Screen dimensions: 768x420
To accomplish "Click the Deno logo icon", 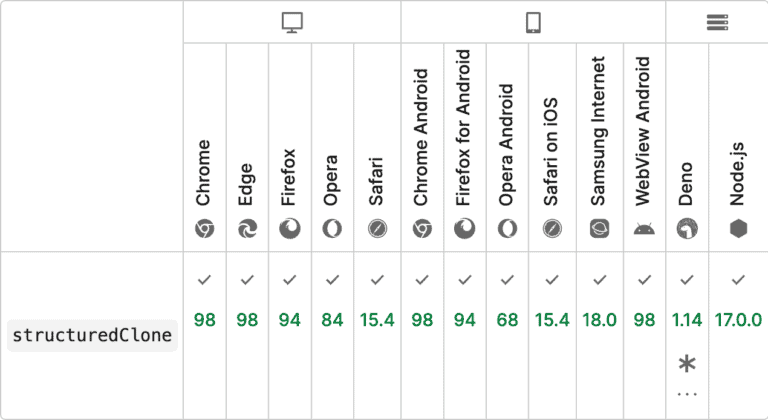I will [x=686, y=229].
